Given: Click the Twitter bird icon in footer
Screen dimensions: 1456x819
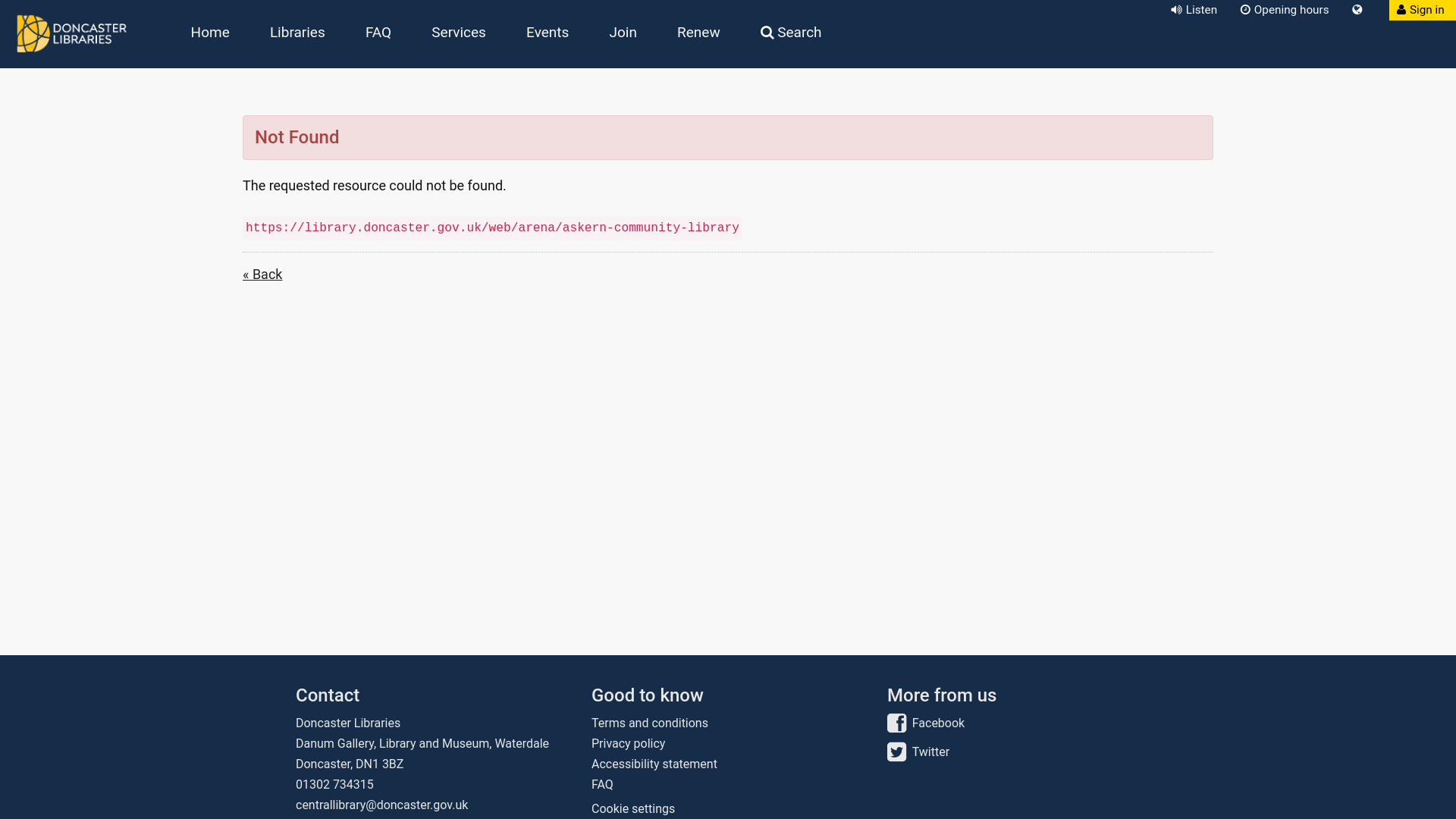Looking at the screenshot, I should pos(896,752).
